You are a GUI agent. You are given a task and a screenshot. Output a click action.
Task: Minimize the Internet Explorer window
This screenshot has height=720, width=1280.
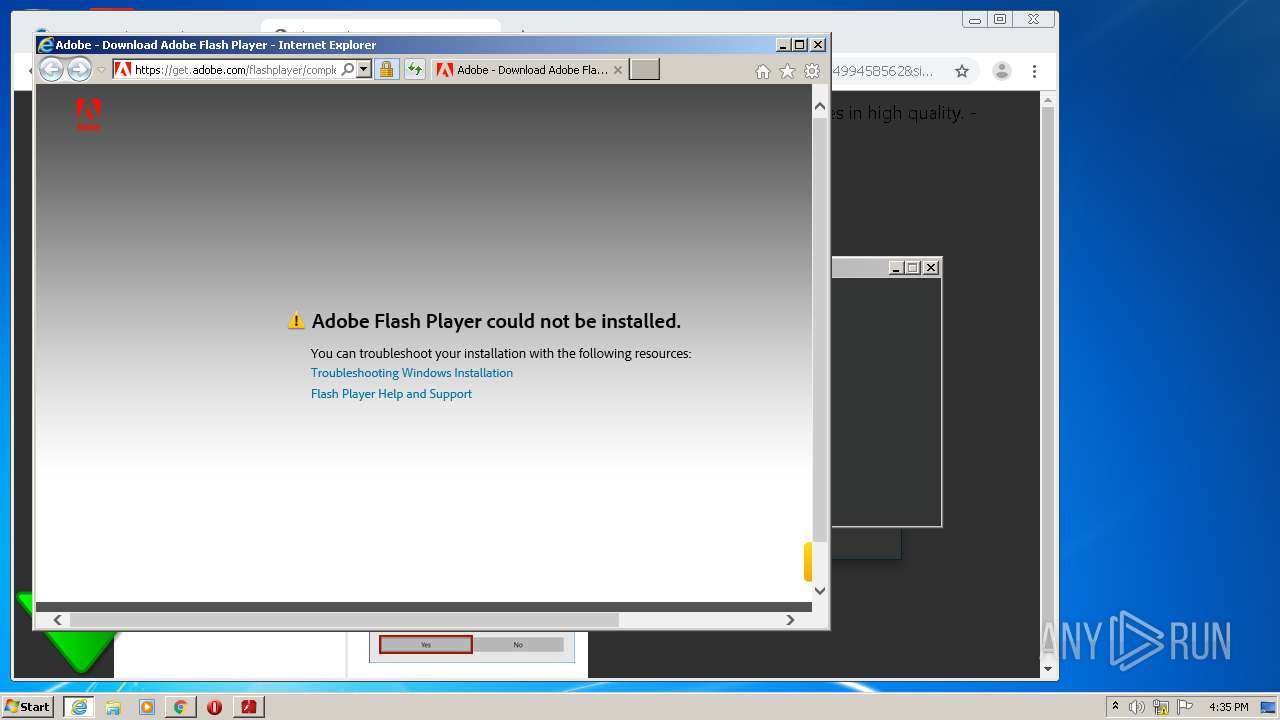coord(783,45)
